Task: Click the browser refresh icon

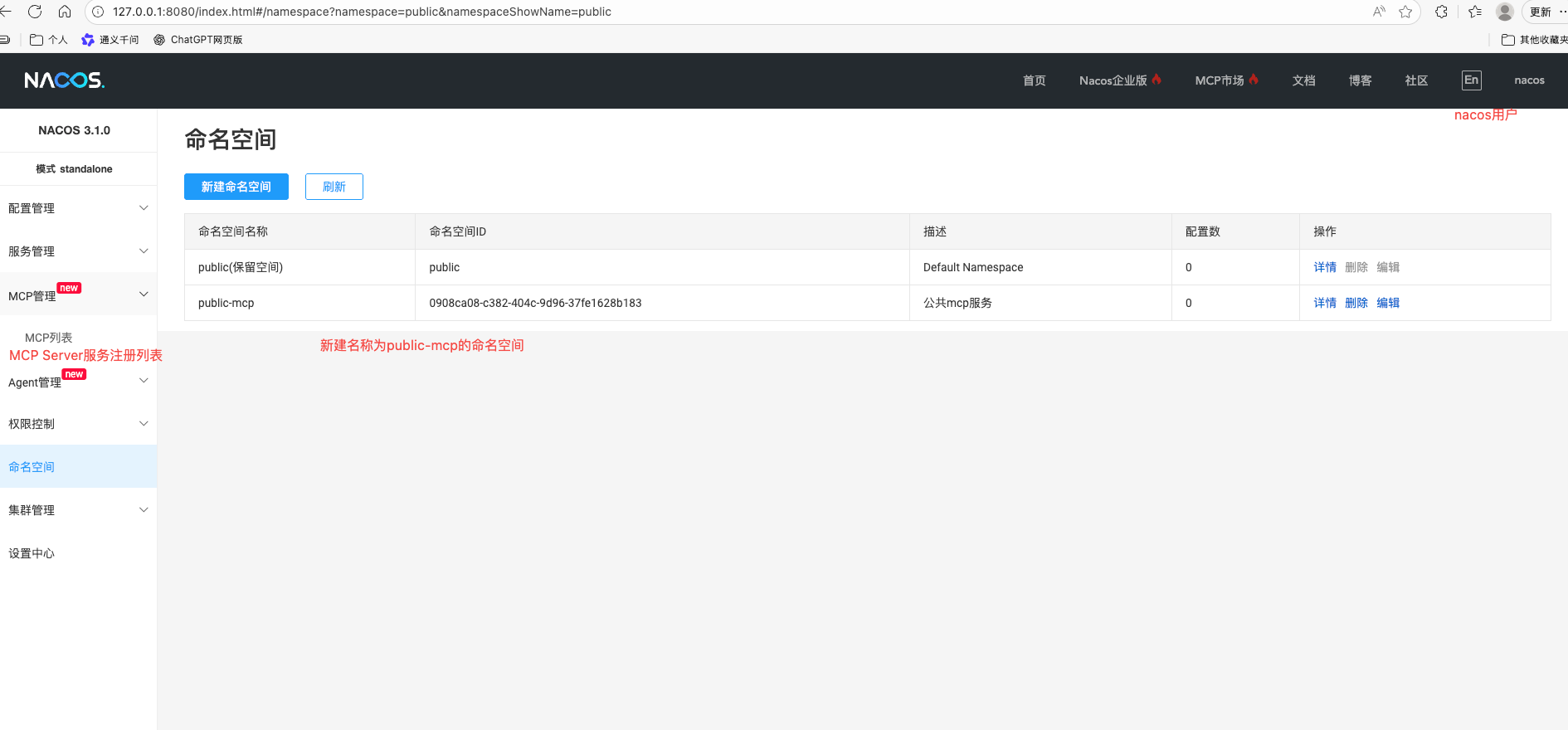Action: coord(35,12)
